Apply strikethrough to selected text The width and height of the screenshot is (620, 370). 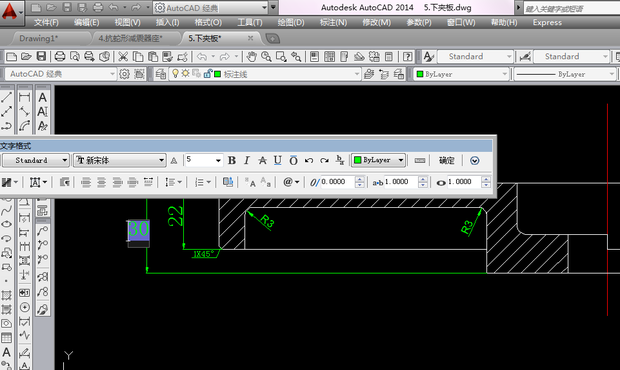pyautogui.click(x=262, y=160)
